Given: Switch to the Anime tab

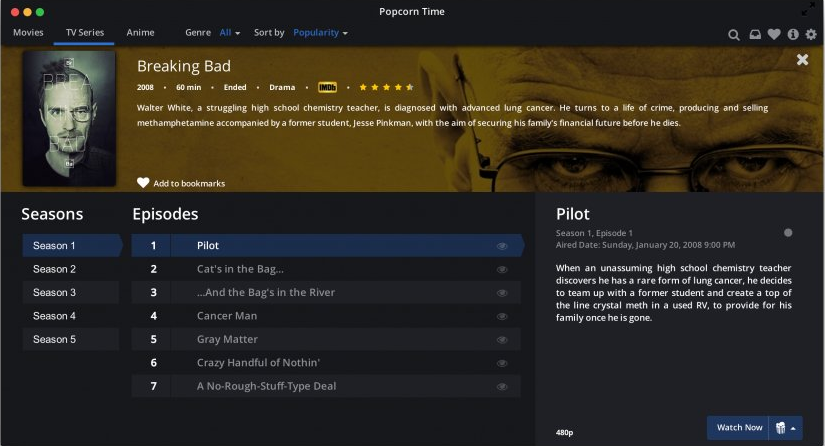Looking at the screenshot, I should (140, 33).
